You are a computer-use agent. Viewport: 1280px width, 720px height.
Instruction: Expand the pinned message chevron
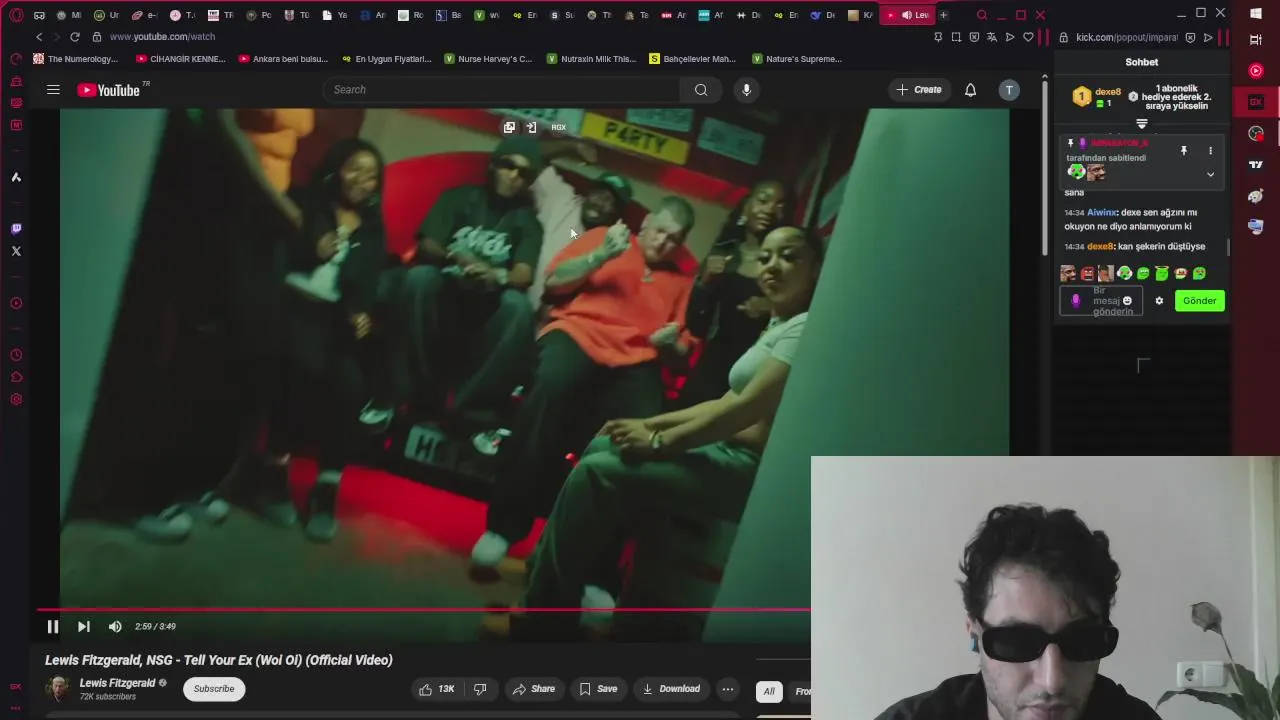[x=1210, y=174]
